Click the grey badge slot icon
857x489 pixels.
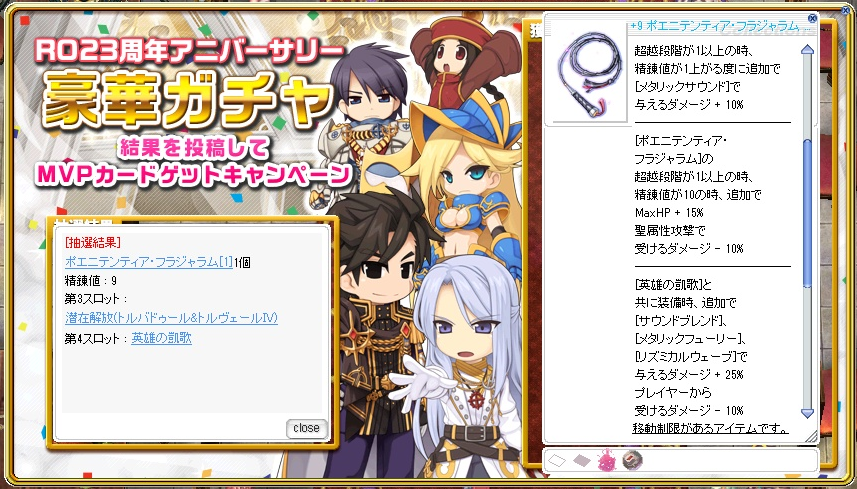[x=632, y=461]
